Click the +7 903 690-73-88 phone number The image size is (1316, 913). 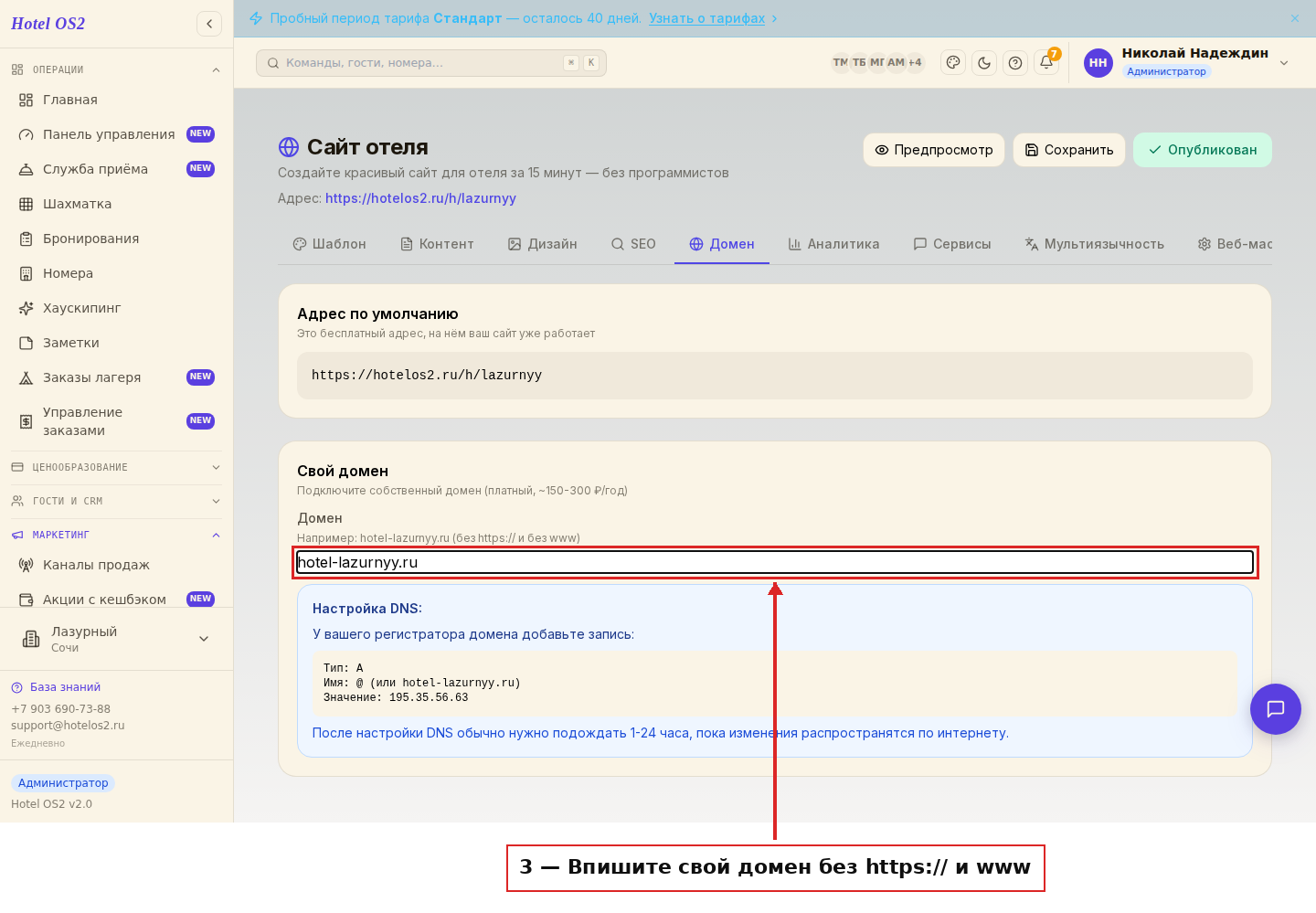click(x=60, y=709)
